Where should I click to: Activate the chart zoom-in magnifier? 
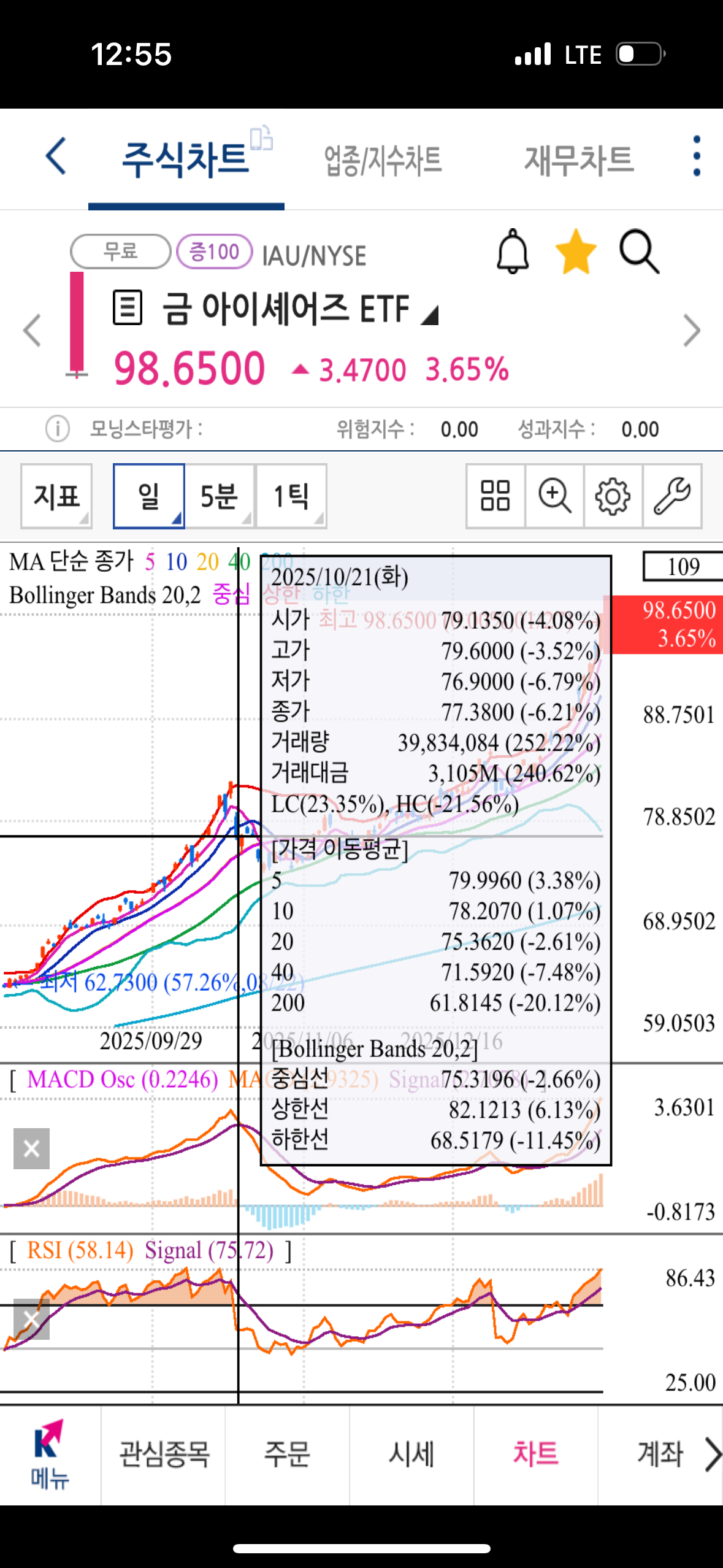[554, 496]
